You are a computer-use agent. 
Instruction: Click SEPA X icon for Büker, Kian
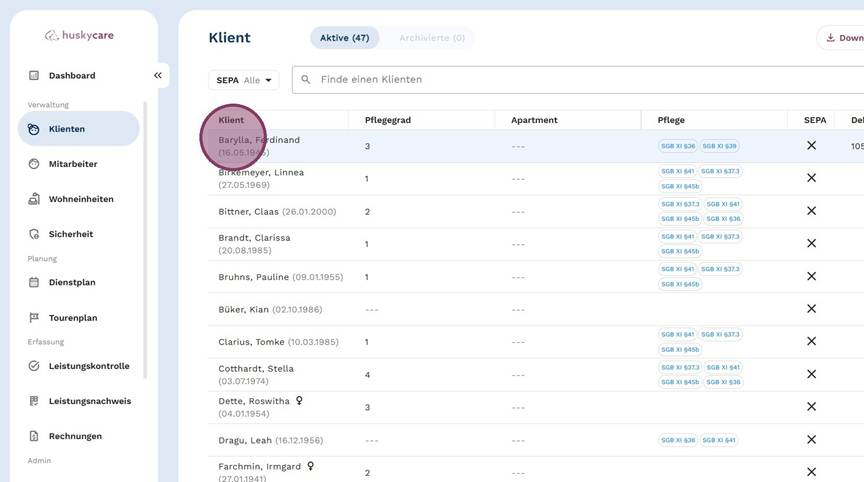(812, 309)
